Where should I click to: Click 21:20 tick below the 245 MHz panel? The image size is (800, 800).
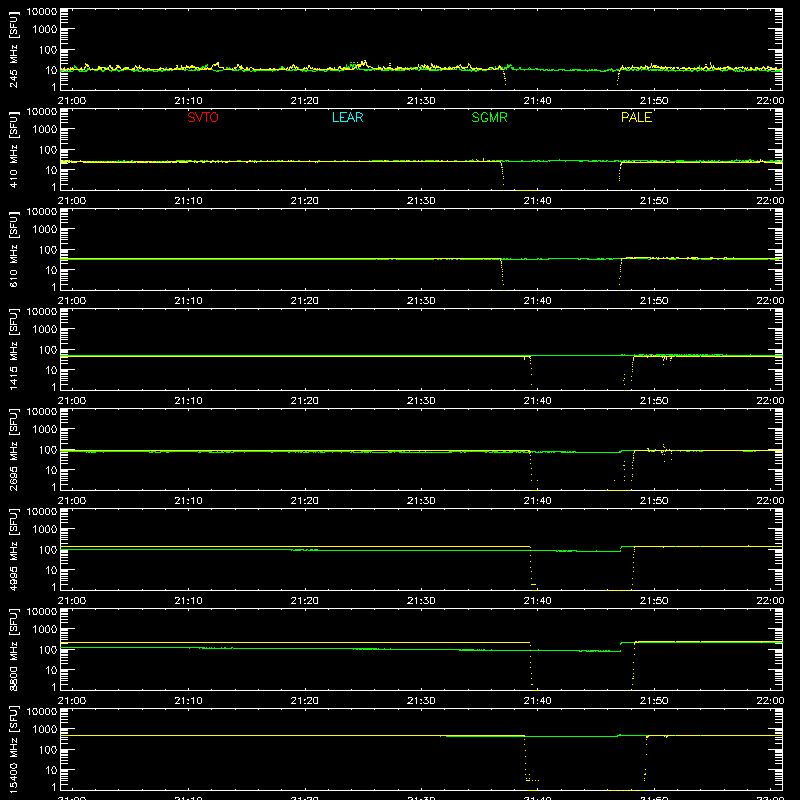coord(305,101)
